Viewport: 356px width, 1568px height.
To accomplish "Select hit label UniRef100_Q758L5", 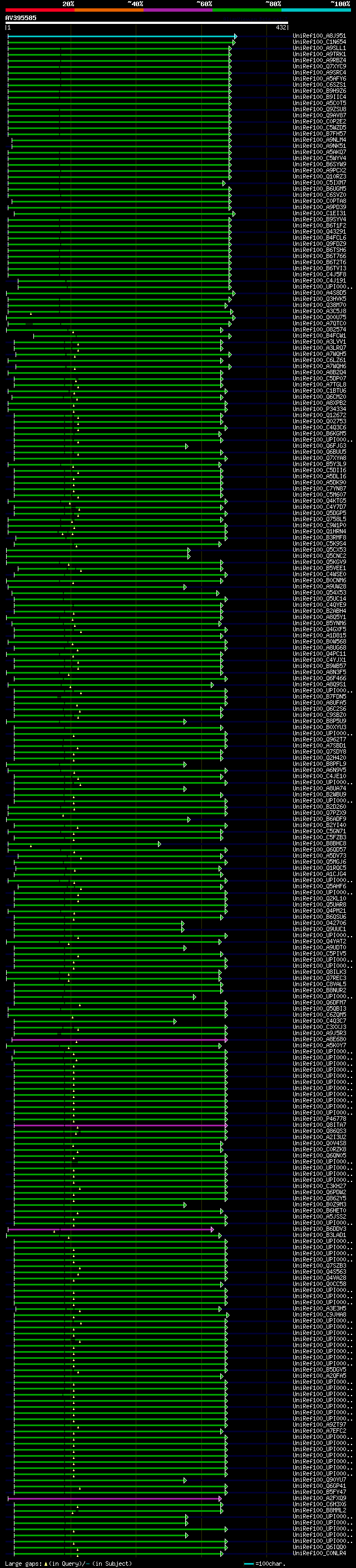I will point(319,518).
